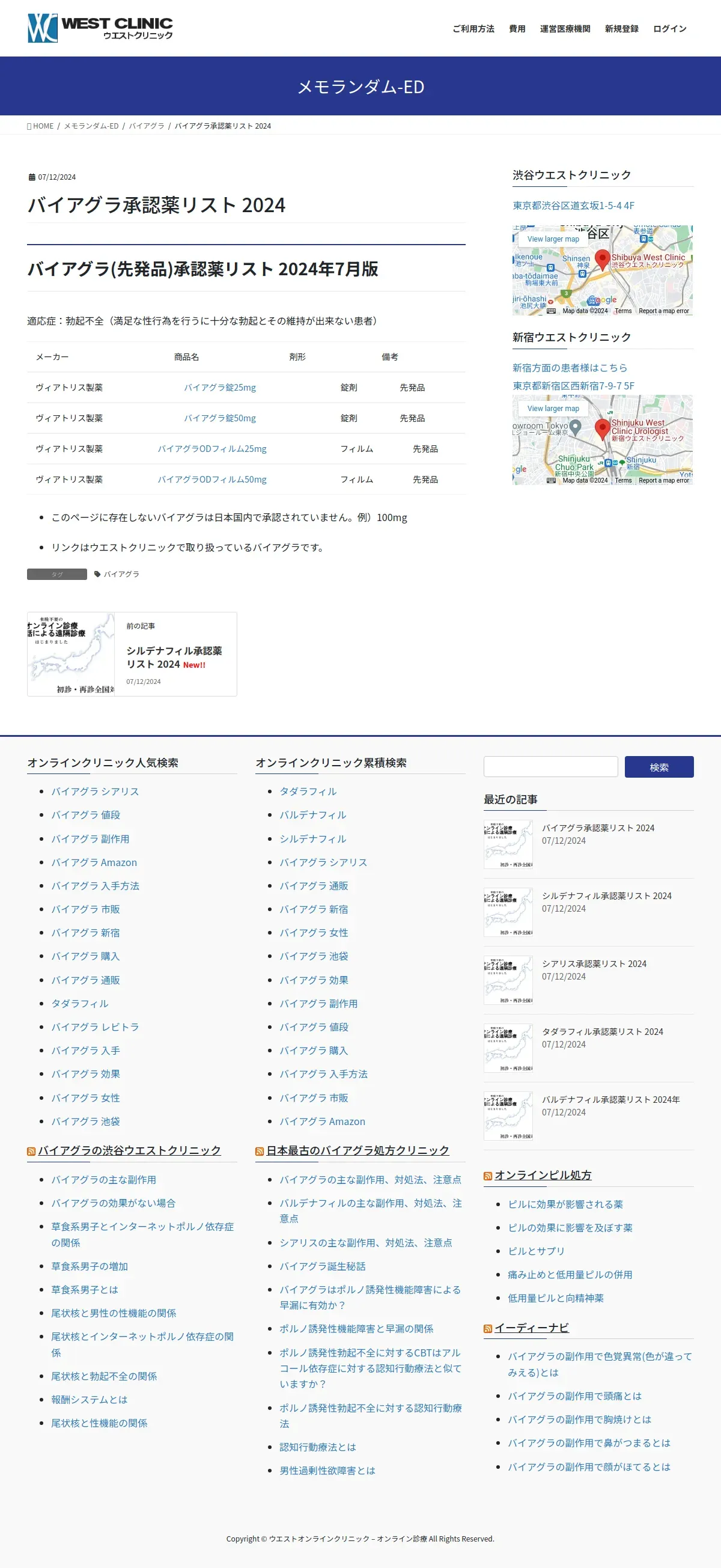This screenshot has width=721, height=1568.
Task: Click thumbnail of recent バイアグラ承認薬リスト 2024
Action: [508, 844]
